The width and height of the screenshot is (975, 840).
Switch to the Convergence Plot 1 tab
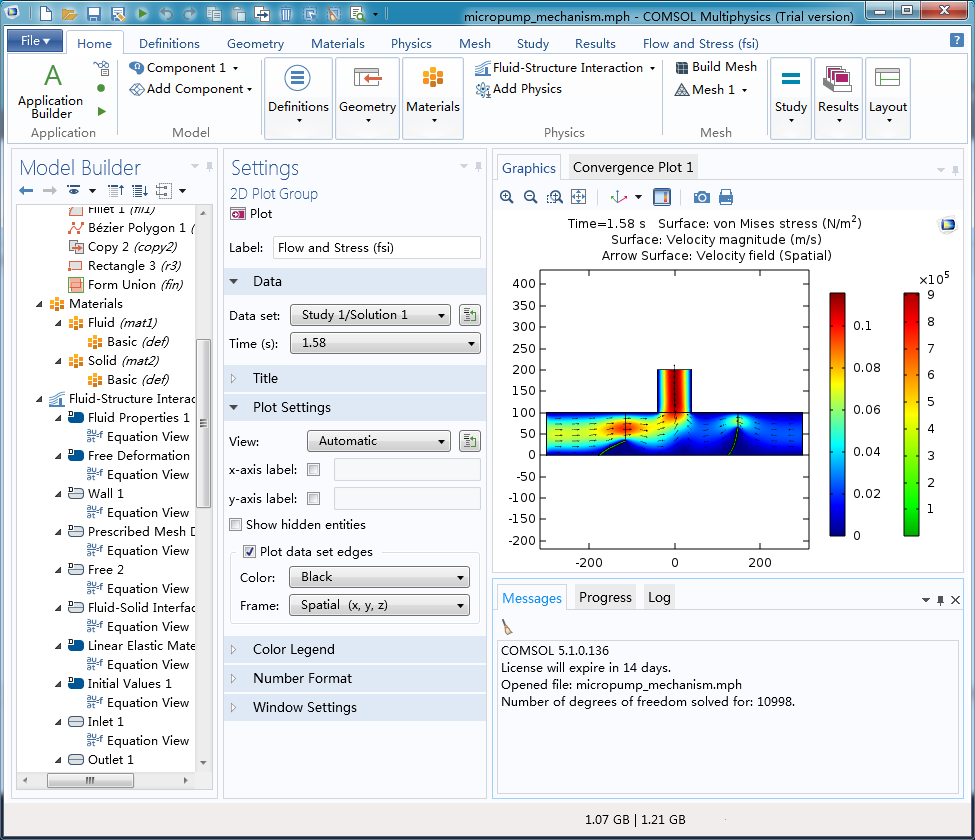tap(632, 167)
